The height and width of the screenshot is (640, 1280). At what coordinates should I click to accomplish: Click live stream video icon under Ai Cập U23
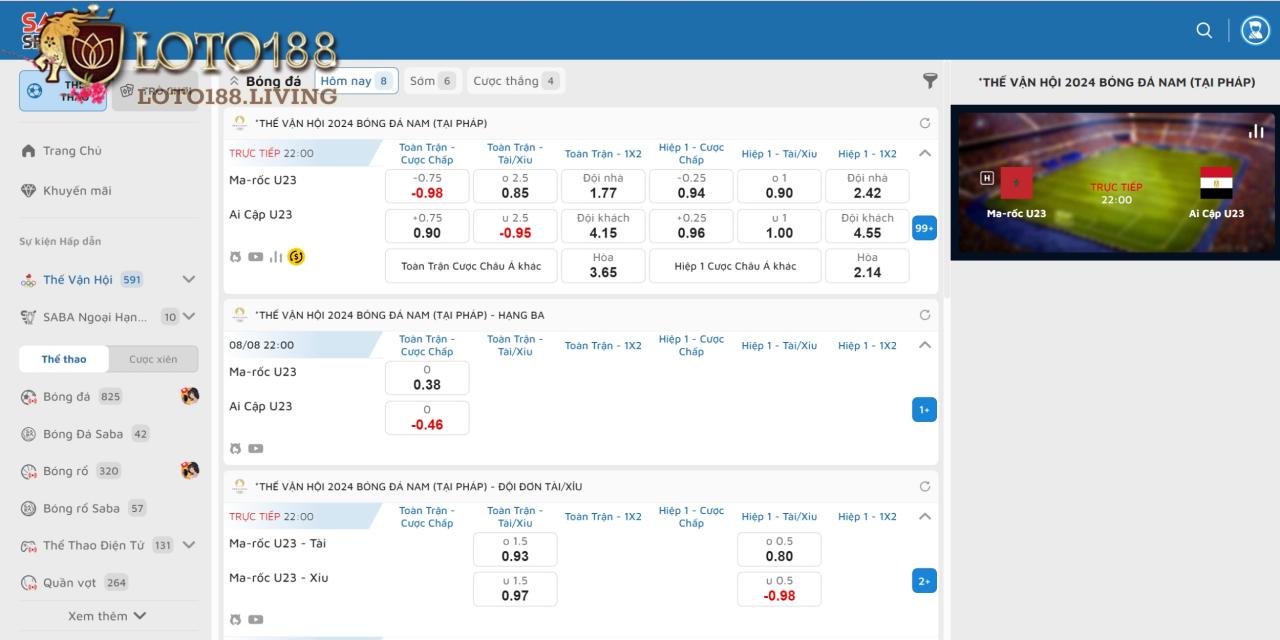[256, 257]
